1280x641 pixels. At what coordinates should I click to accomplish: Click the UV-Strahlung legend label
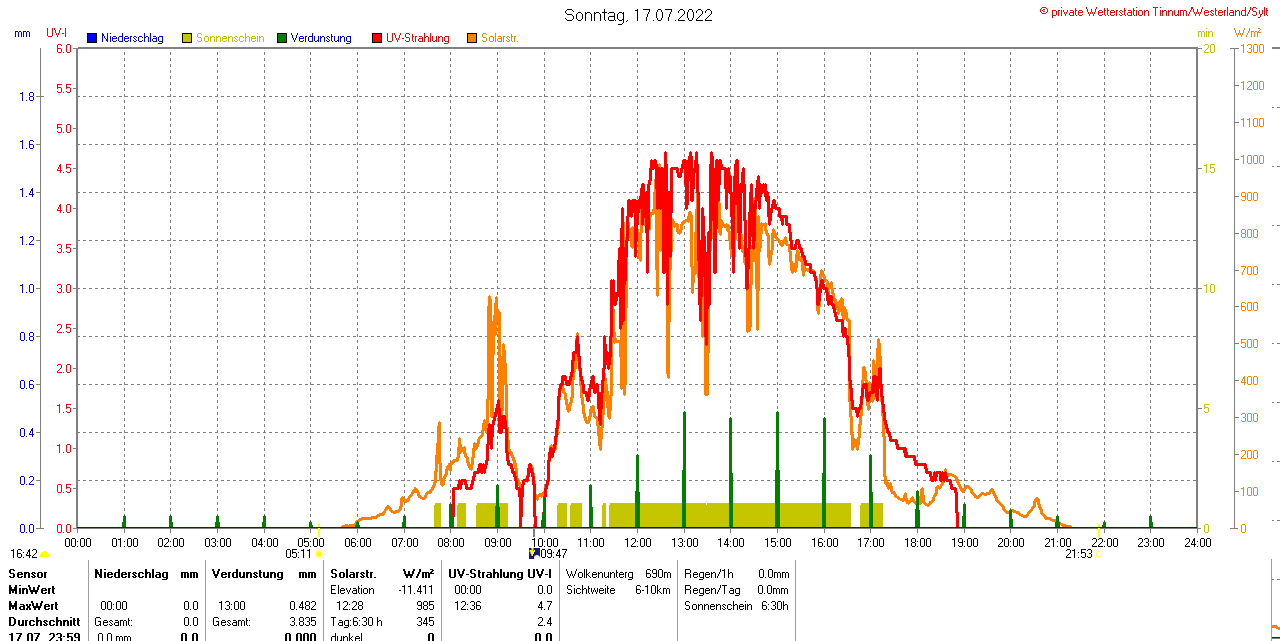click(x=418, y=38)
